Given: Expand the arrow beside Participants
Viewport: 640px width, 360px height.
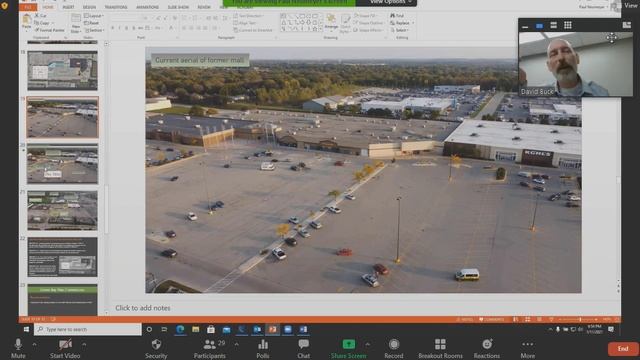Looking at the screenshot, I should [x=236, y=344].
